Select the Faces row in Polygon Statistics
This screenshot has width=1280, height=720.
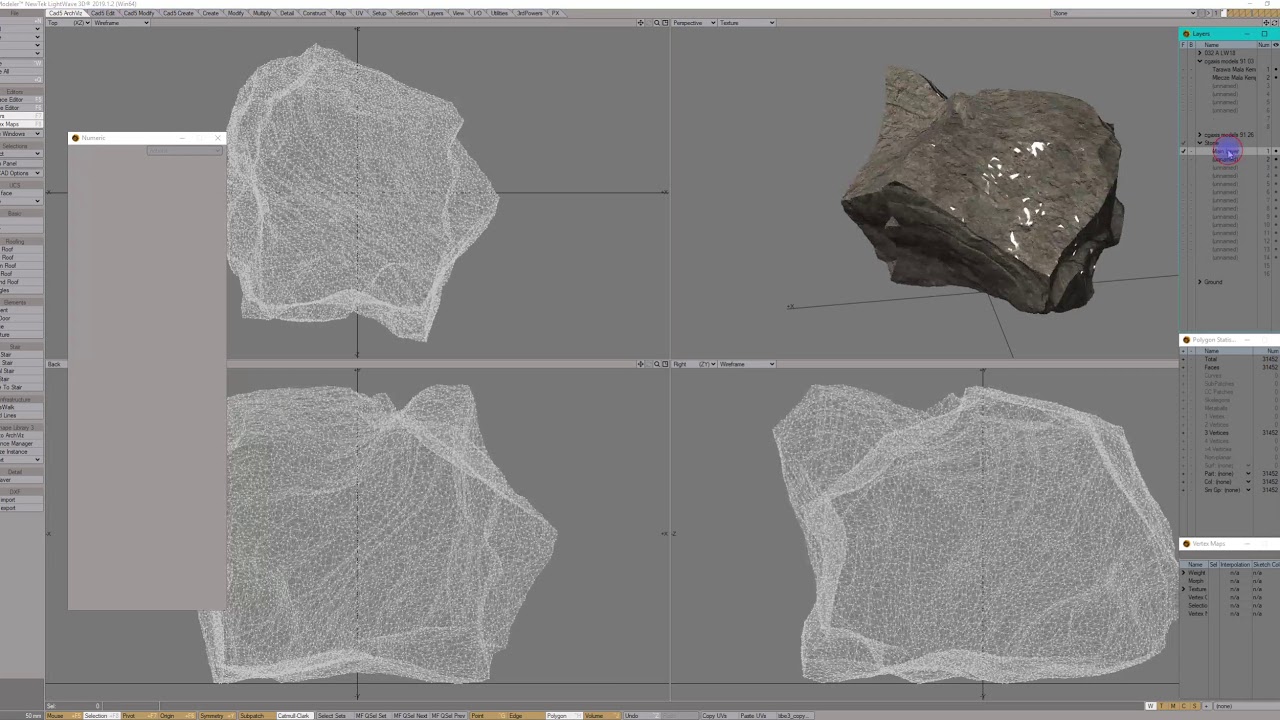[1230, 367]
